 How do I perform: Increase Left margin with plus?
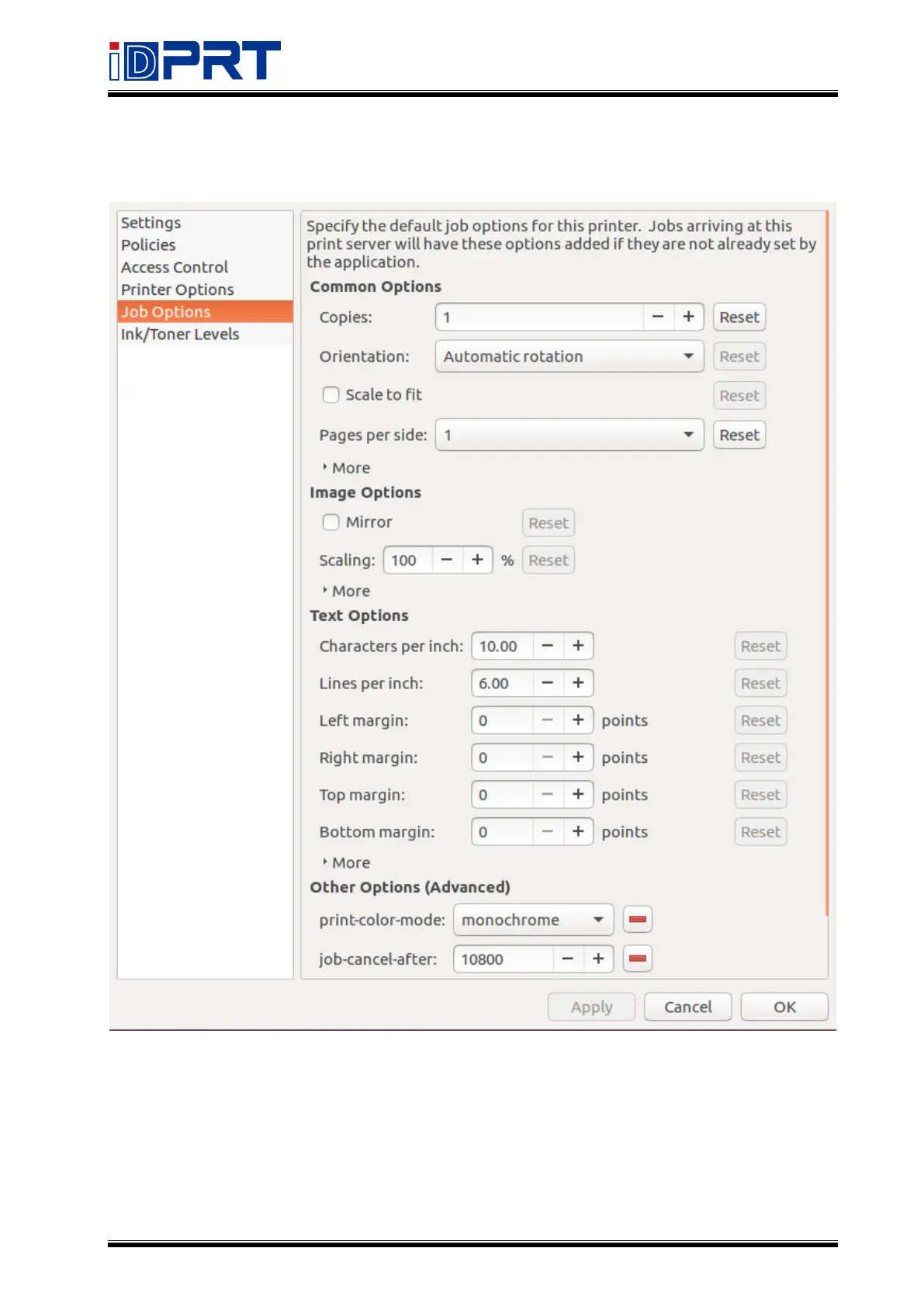pyautogui.click(x=578, y=720)
